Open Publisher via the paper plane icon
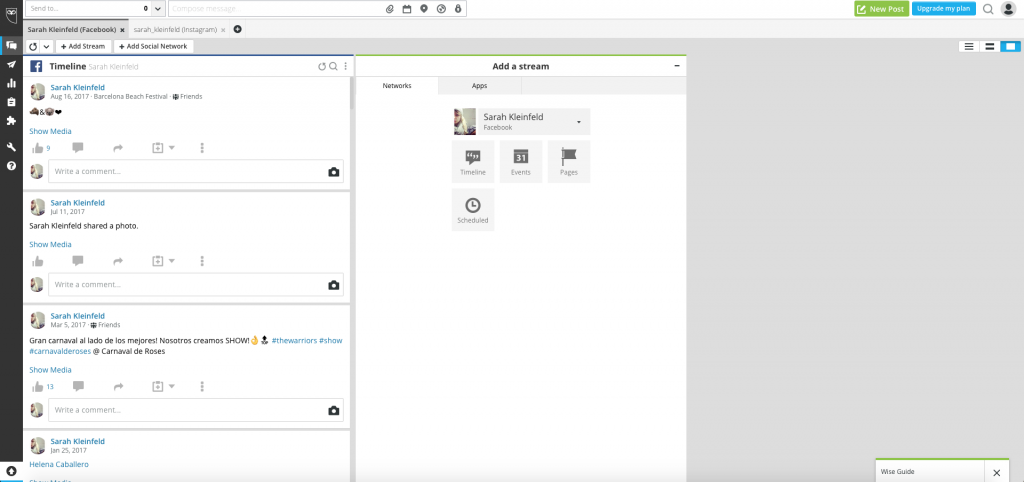Viewport: 1024px width, 482px height. click(x=11, y=65)
